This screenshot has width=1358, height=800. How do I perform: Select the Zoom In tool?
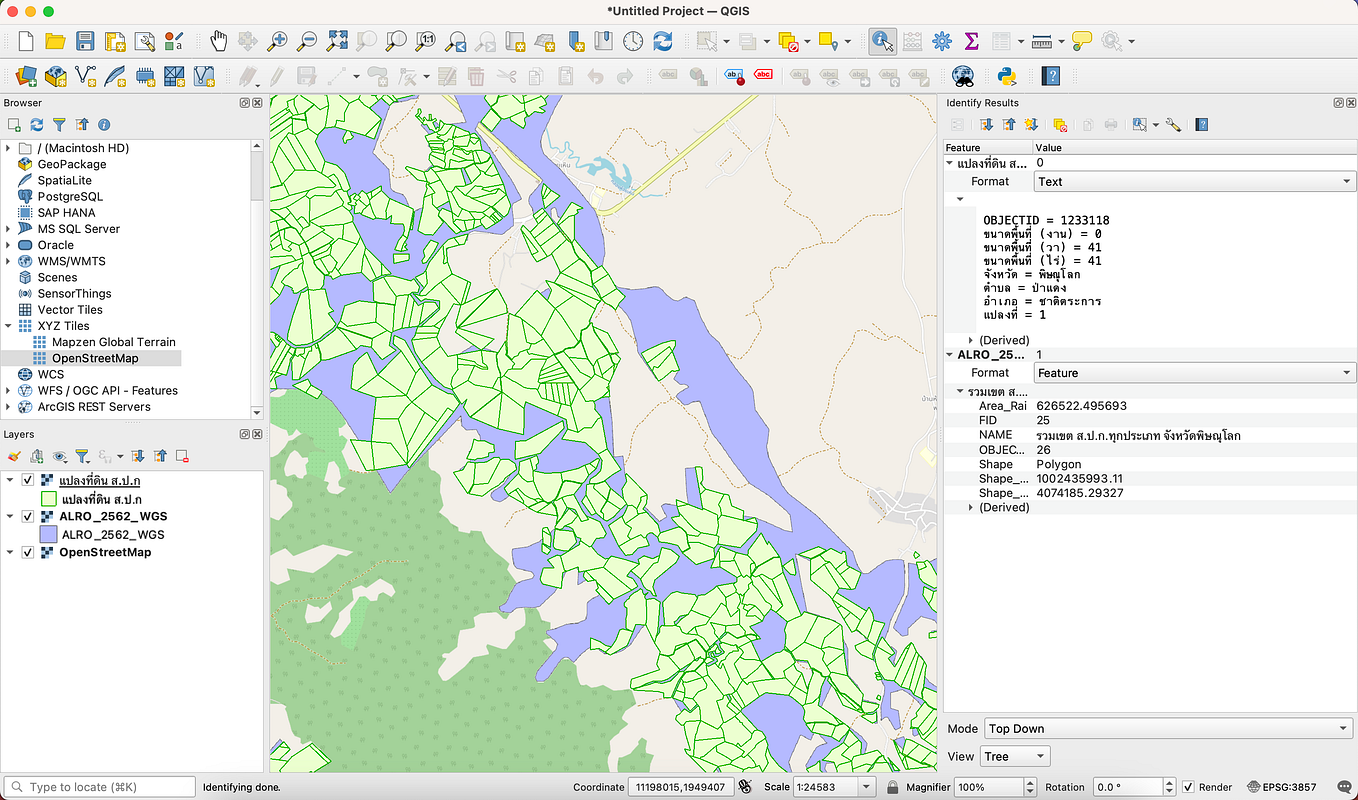[x=278, y=41]
